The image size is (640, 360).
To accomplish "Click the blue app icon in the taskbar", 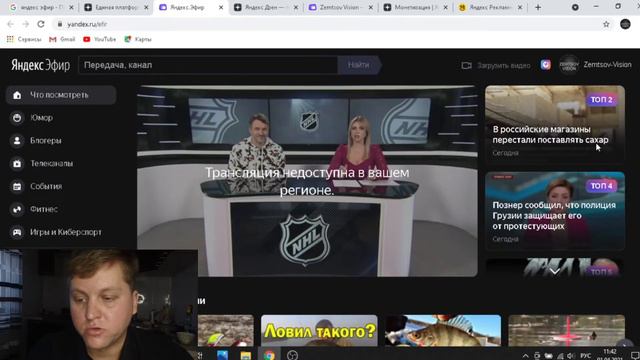I will (x=222, y=355).
